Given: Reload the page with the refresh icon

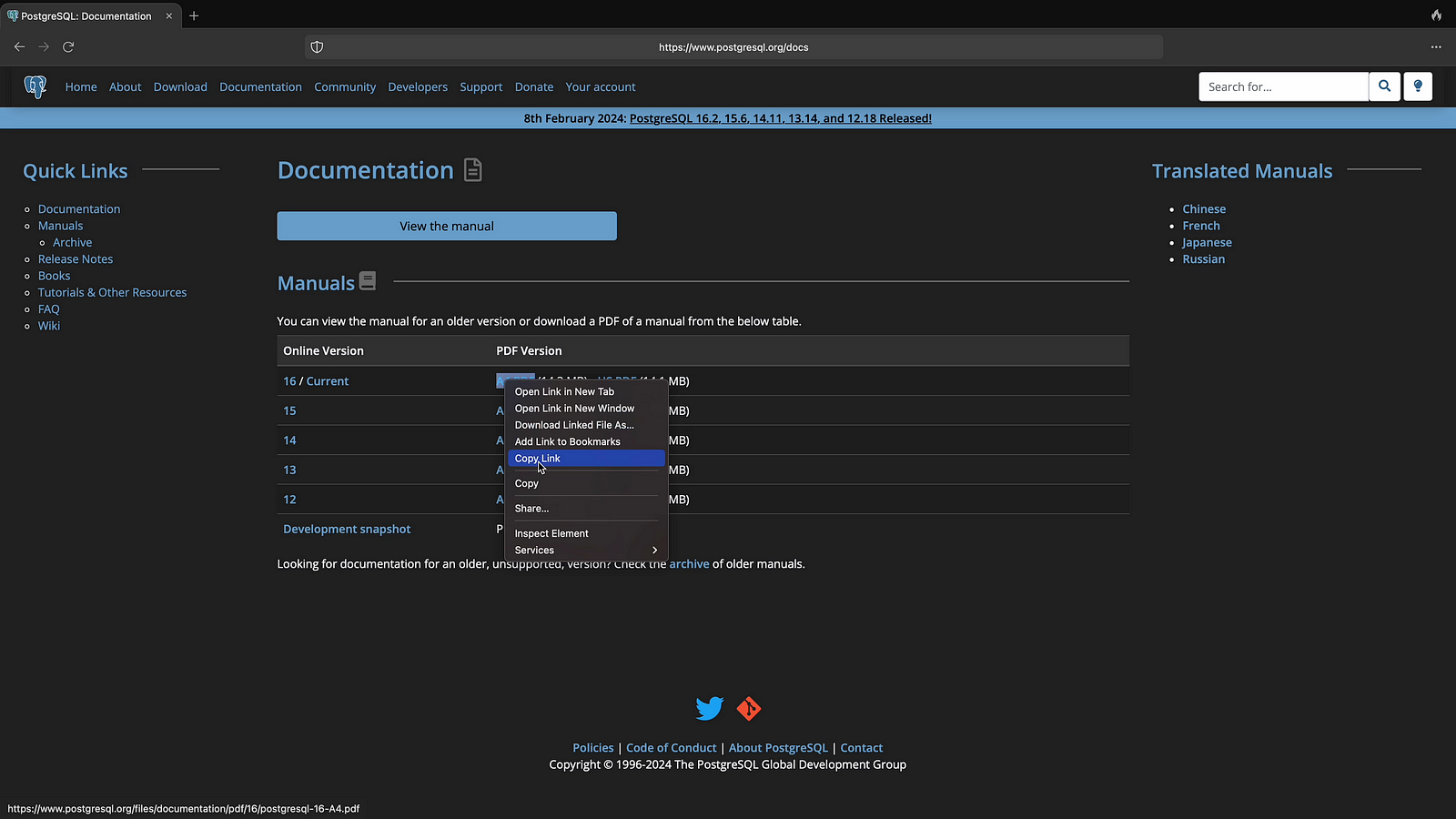Looking at the screenshot, I should coord(68,46).
